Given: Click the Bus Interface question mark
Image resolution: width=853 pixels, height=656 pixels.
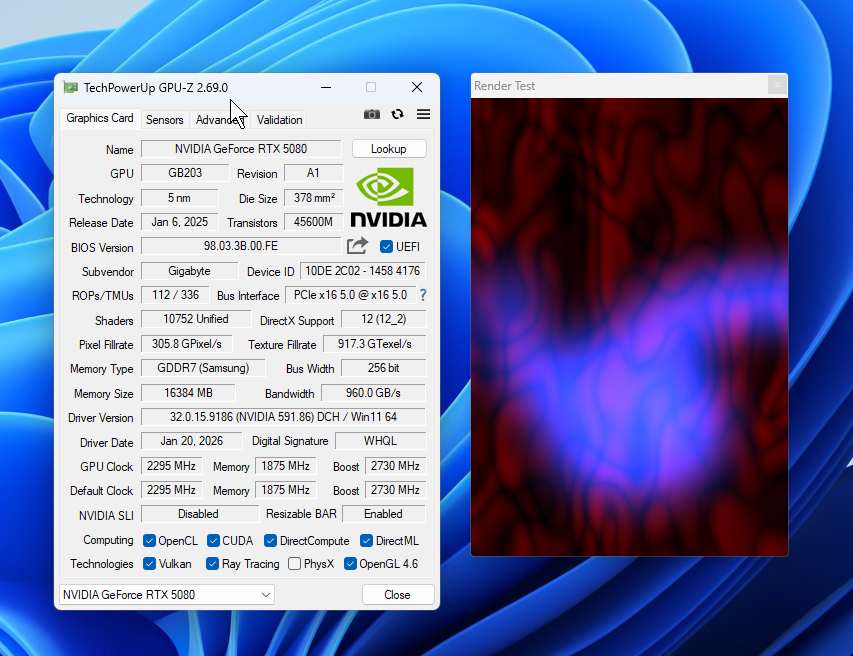Looking at the screenshot, I should (x=423, y=295).
